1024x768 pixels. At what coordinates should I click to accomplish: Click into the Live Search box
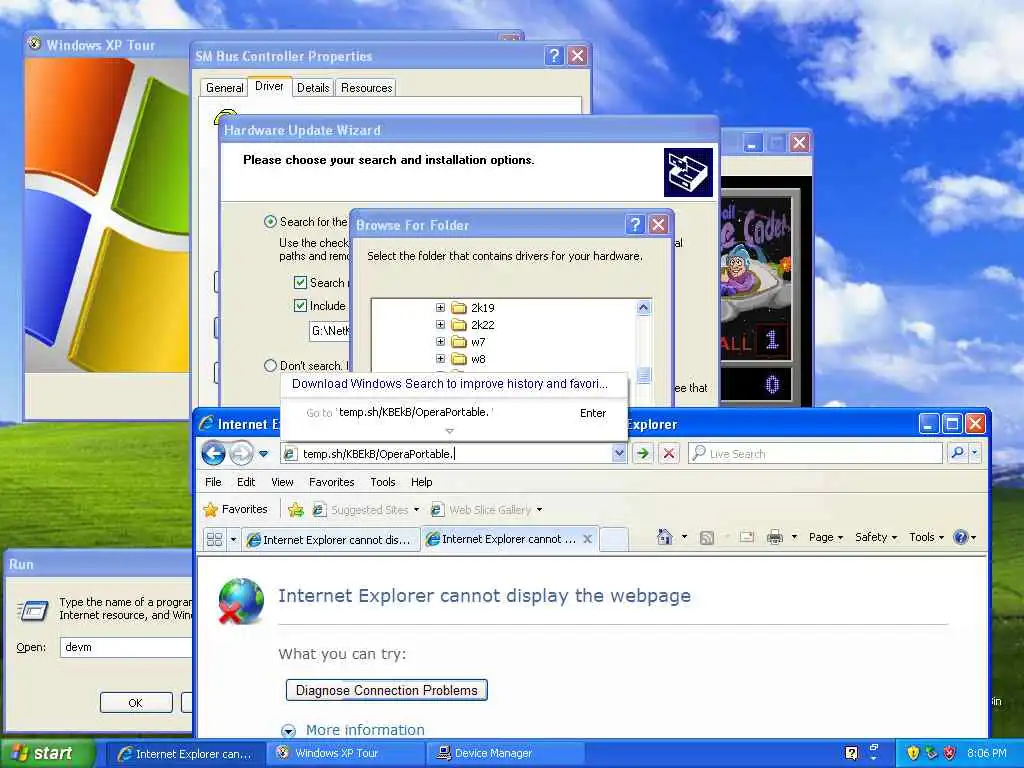coord(816,453)
